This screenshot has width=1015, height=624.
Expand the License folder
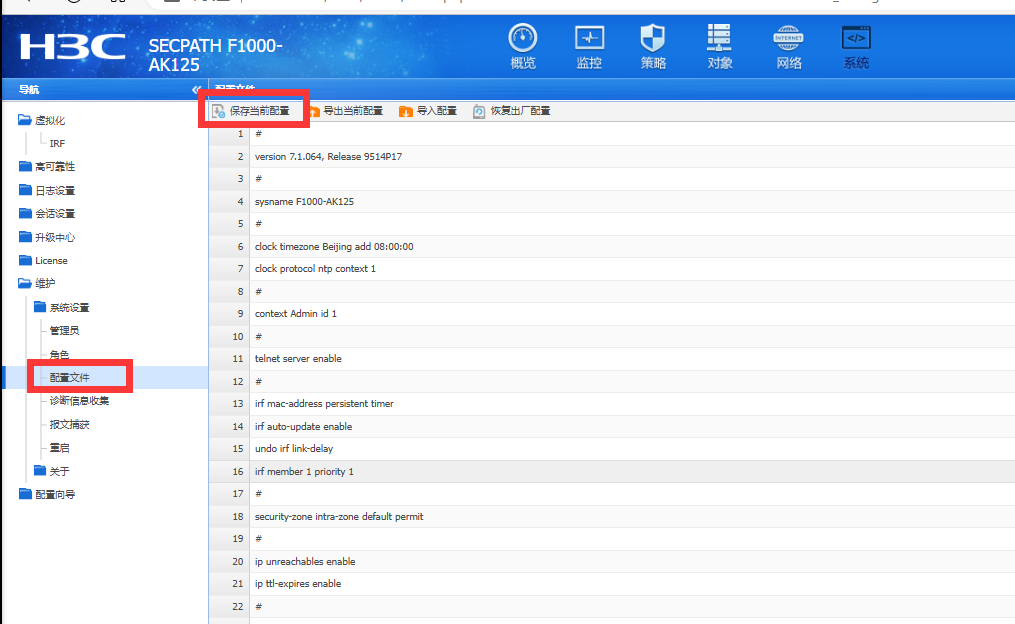pos(25,260)
